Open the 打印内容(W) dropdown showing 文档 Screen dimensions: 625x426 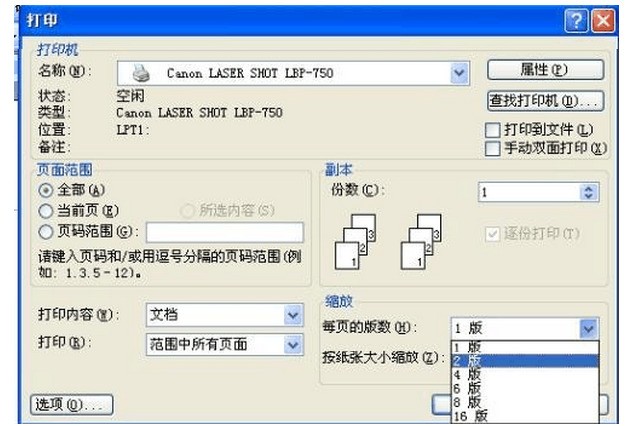coord(225,315)
